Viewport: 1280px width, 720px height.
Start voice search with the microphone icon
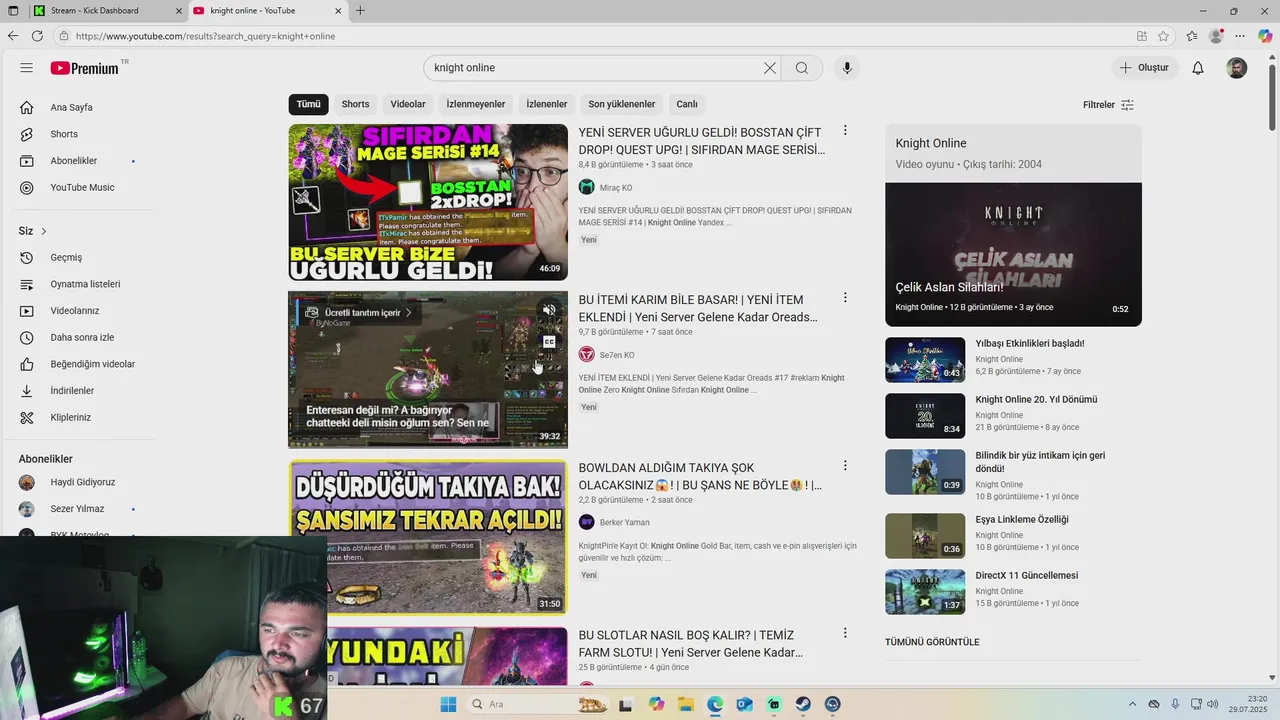pyautogui.click(x=847, y=68)
